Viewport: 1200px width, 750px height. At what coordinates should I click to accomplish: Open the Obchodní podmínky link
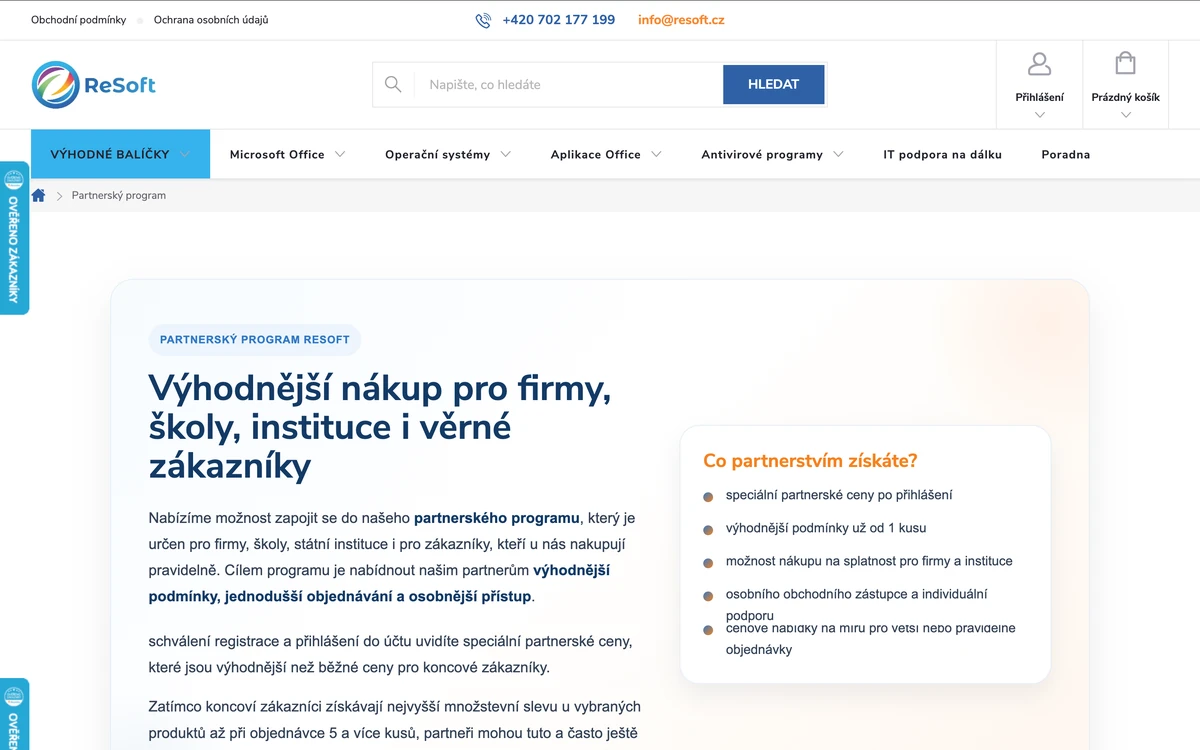coord(79,20)
